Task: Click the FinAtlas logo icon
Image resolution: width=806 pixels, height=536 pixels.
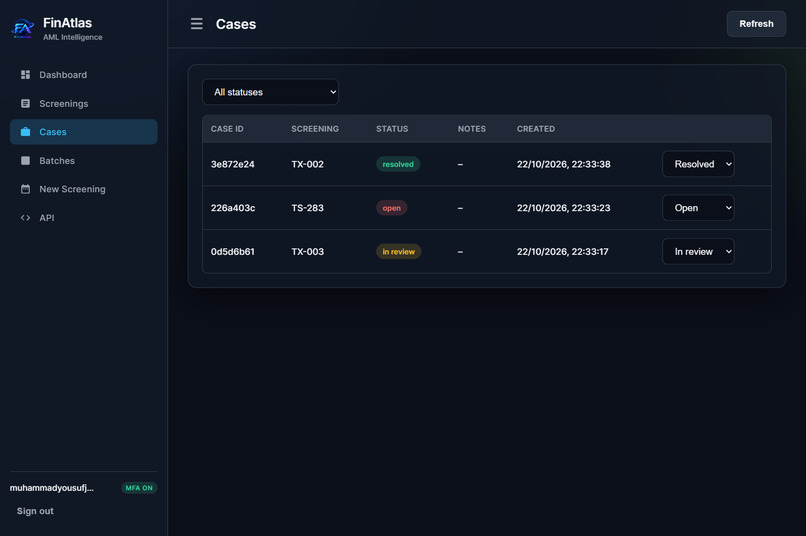Action: click(23, 28)
